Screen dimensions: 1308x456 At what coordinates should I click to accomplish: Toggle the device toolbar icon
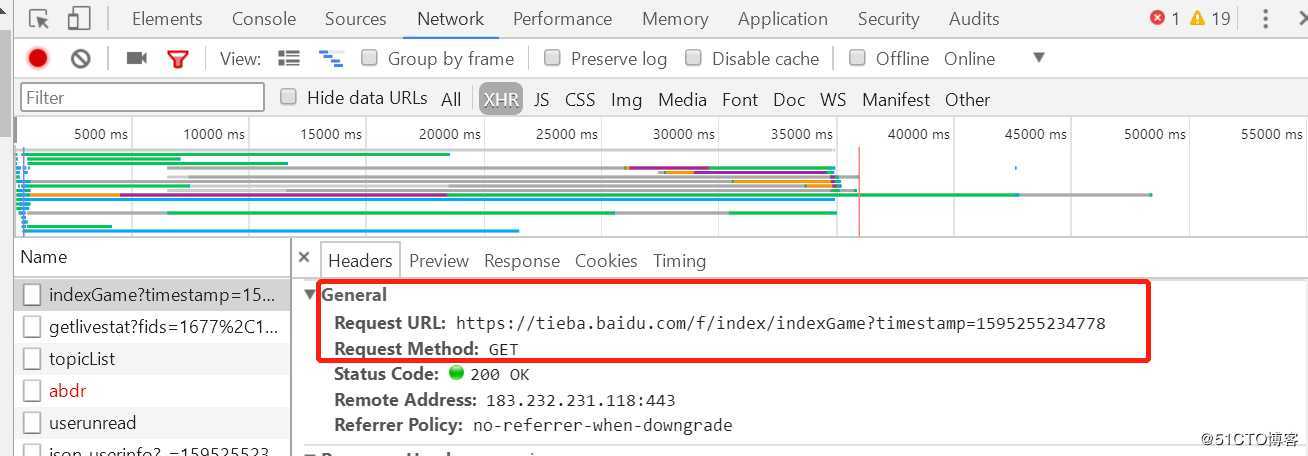(x=78, y=19)
